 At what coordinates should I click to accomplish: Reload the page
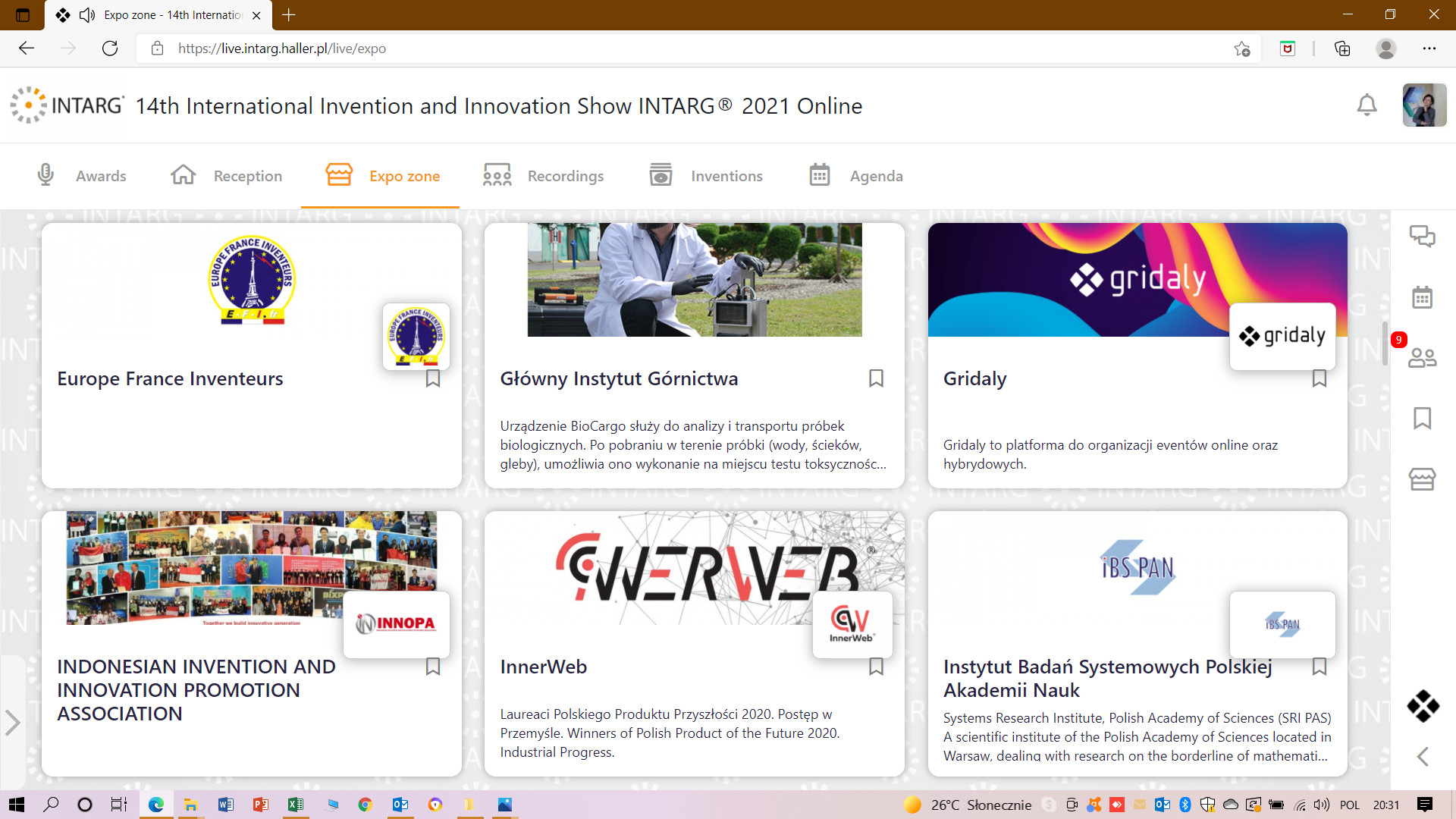pos(110,49)
